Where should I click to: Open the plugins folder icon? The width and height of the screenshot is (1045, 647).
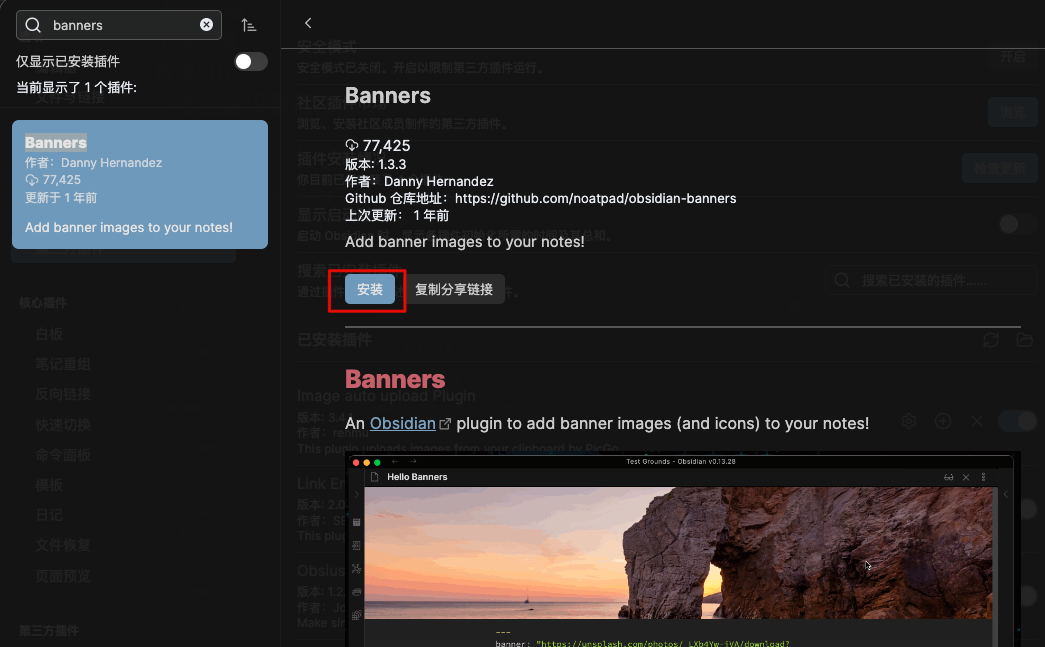tap(1023, 340)
